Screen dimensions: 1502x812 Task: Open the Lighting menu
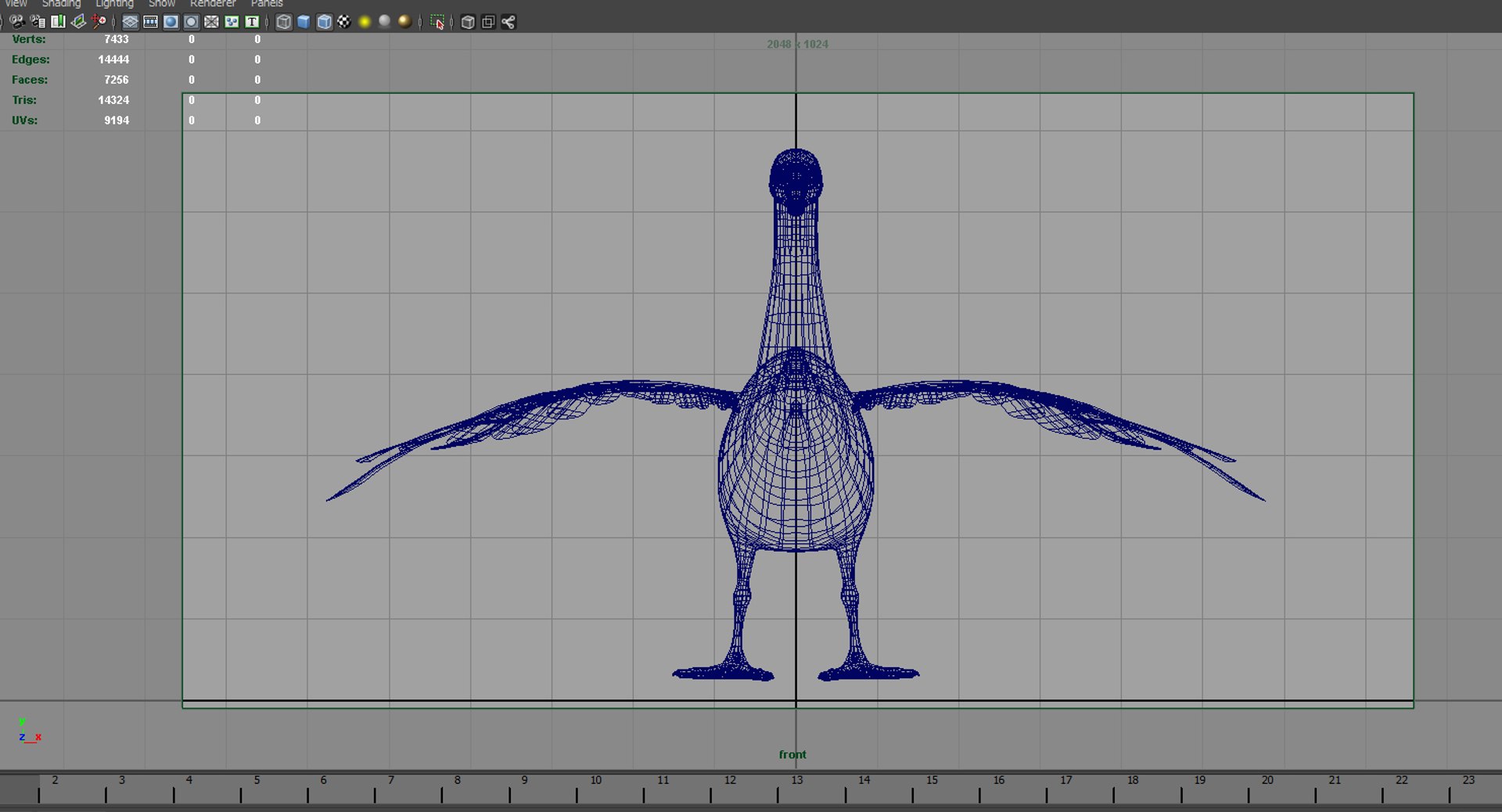pos(114,4)
